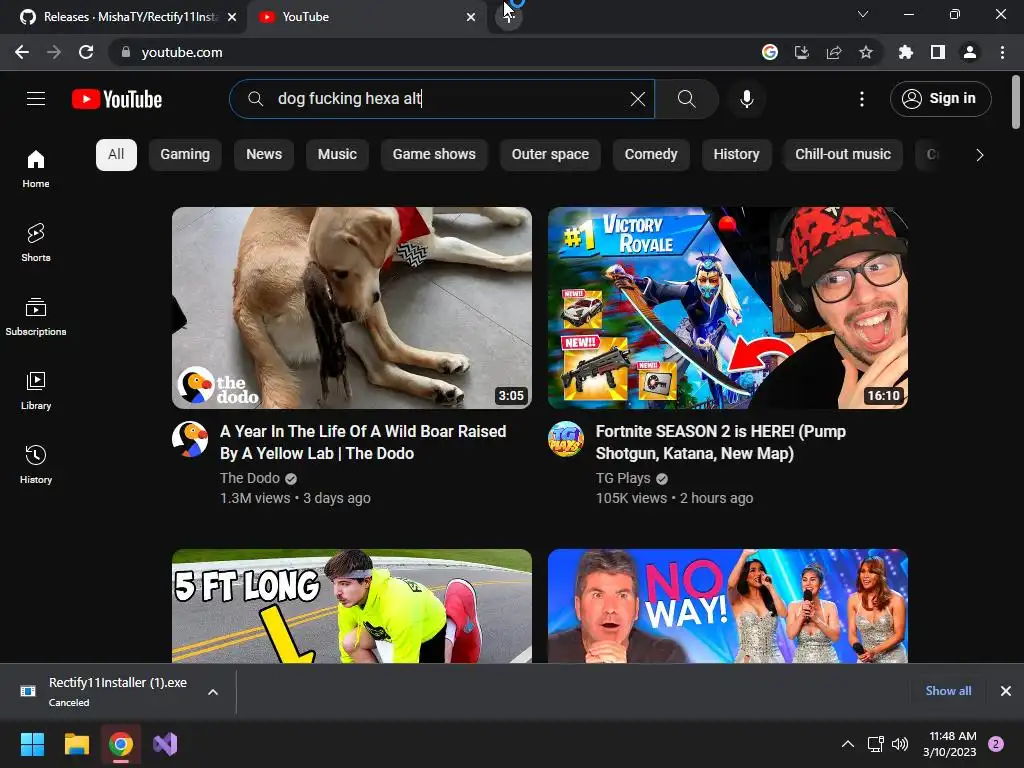Close the downloads bar
The width and height of the screenshot is (1024, 768).
1006,691
